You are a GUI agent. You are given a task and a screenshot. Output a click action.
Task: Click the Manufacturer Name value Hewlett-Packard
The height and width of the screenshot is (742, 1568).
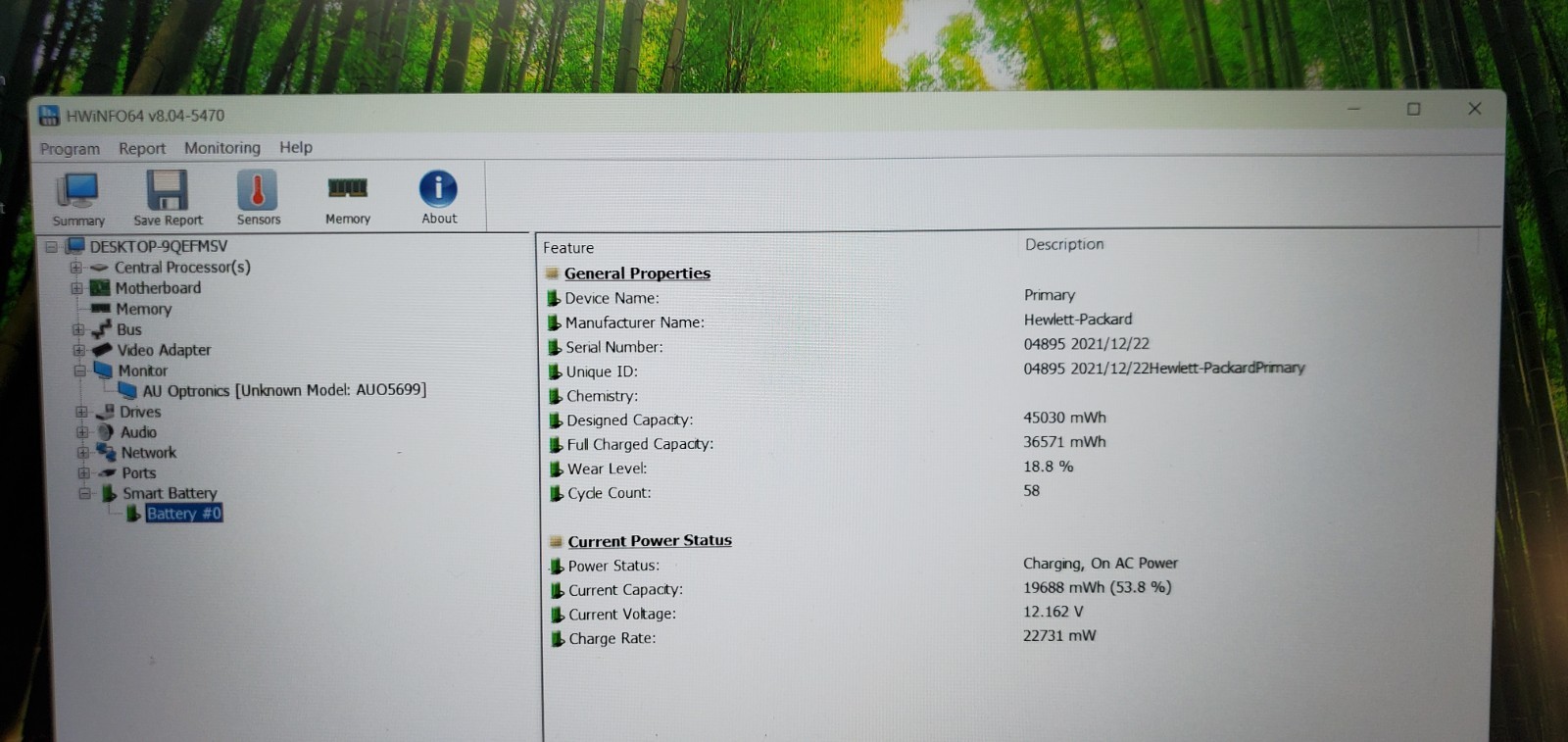click(x=1078, y=320)
